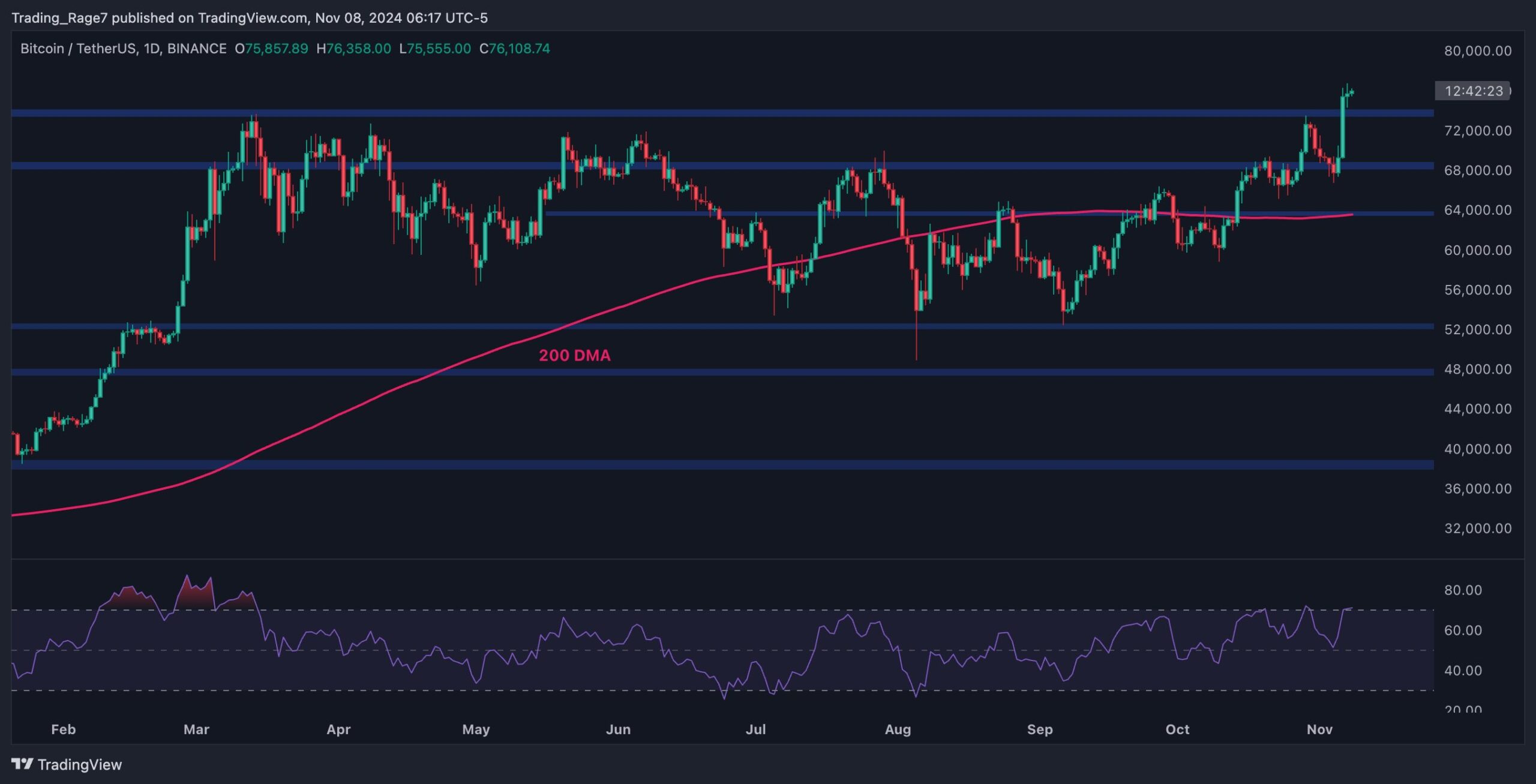1536x784 pixels.
Task: Click the high price H76,358.00 value
Action: pyautogui.click(x=353, y=49)
